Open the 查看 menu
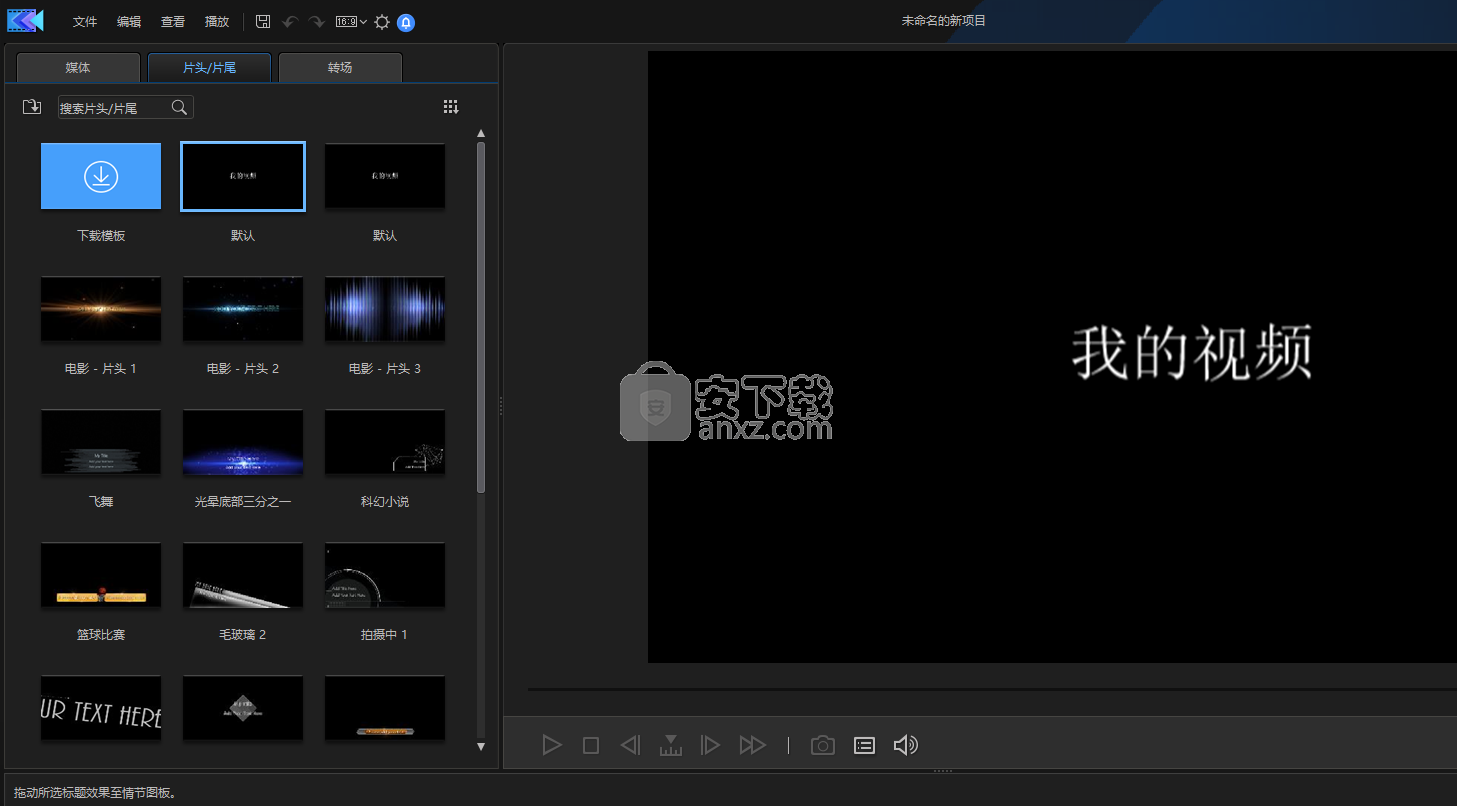 pyautogui.click(x=173, y=21)
